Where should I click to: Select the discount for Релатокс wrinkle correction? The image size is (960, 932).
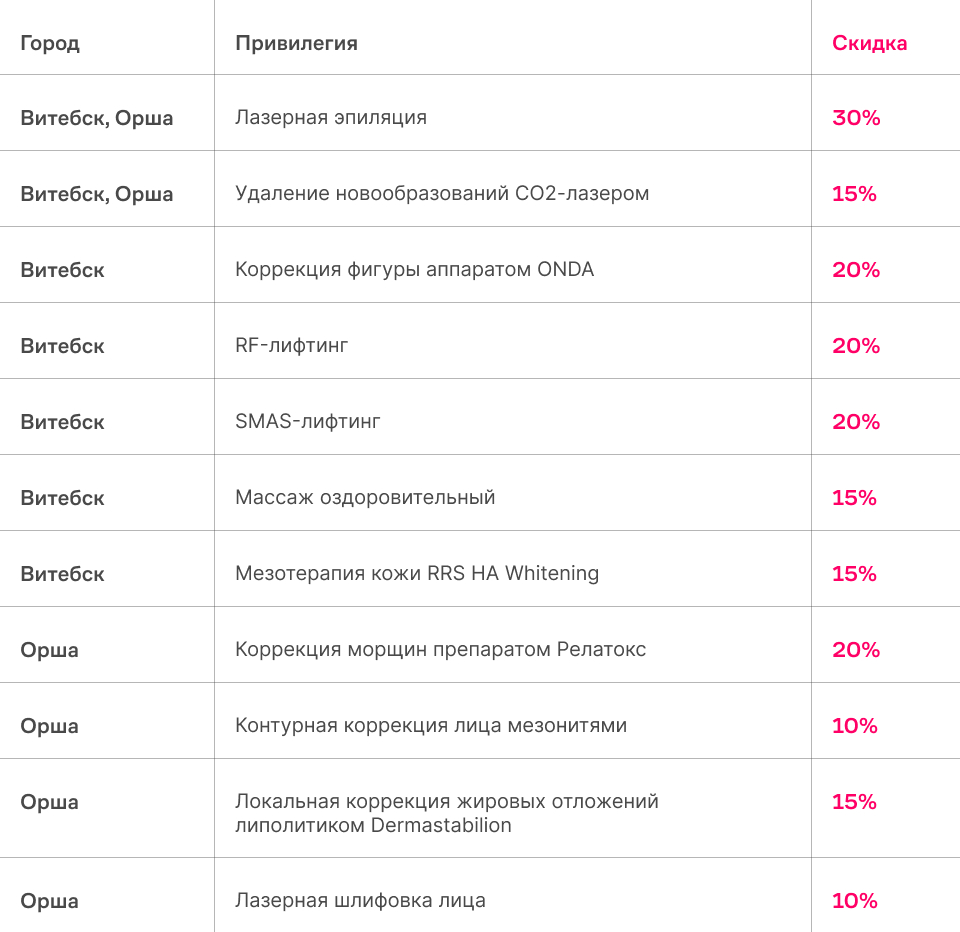(x=856, y=650)
